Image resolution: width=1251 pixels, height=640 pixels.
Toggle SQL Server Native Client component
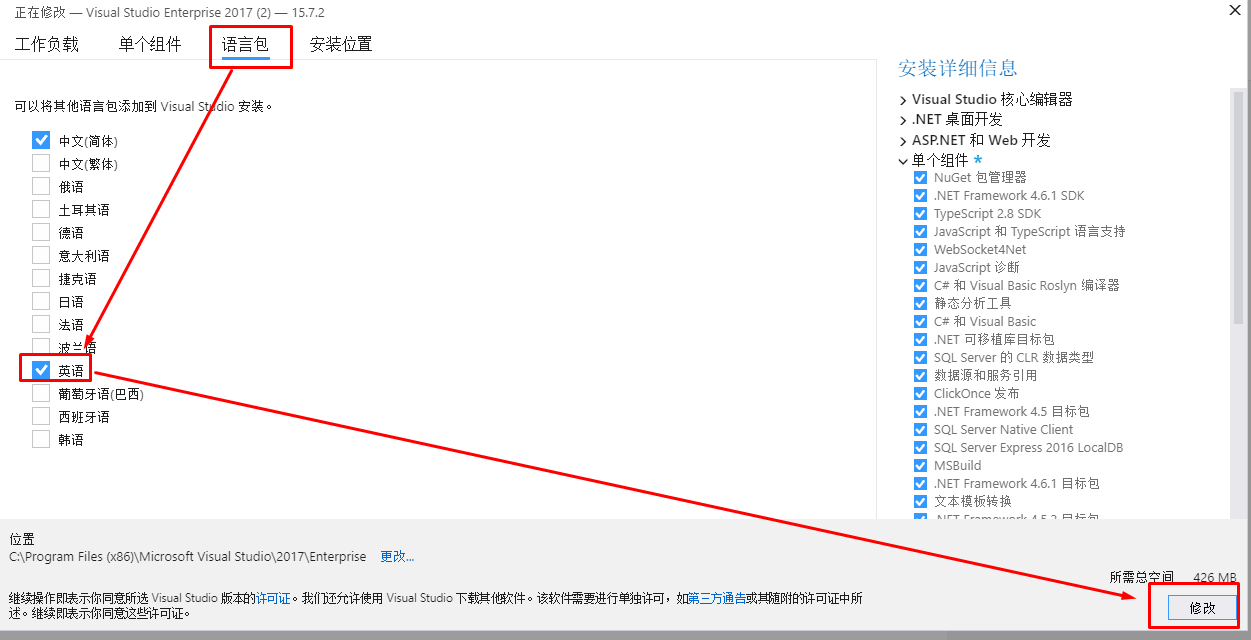click(920, 429)
